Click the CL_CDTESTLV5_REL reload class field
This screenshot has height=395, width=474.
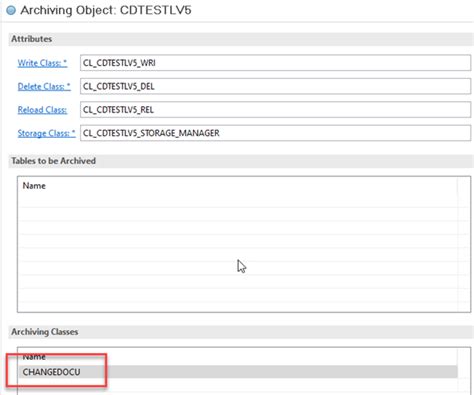pyautogui.click(x=275, y=110)
